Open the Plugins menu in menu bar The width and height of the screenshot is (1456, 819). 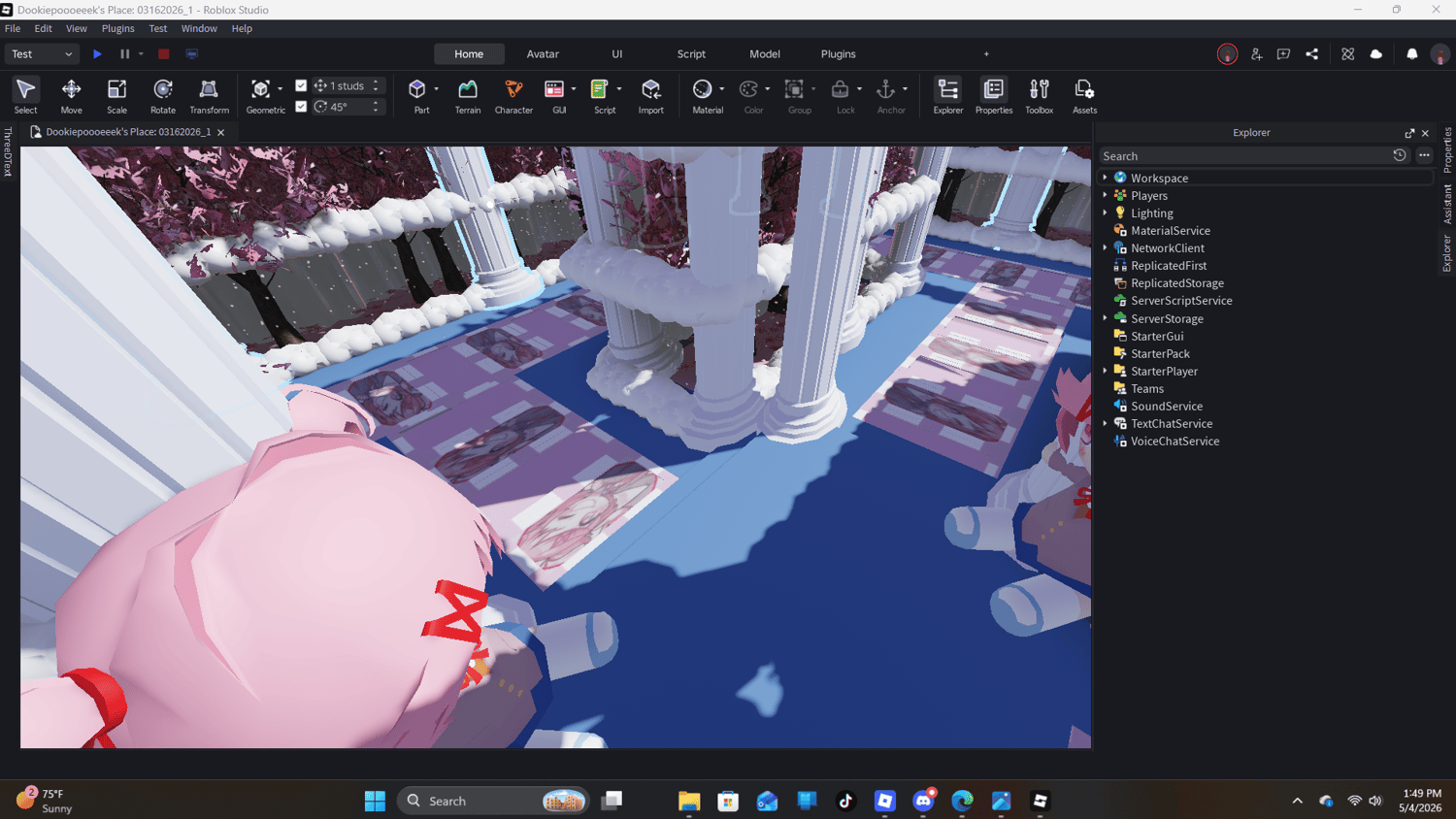pos(118,29)
